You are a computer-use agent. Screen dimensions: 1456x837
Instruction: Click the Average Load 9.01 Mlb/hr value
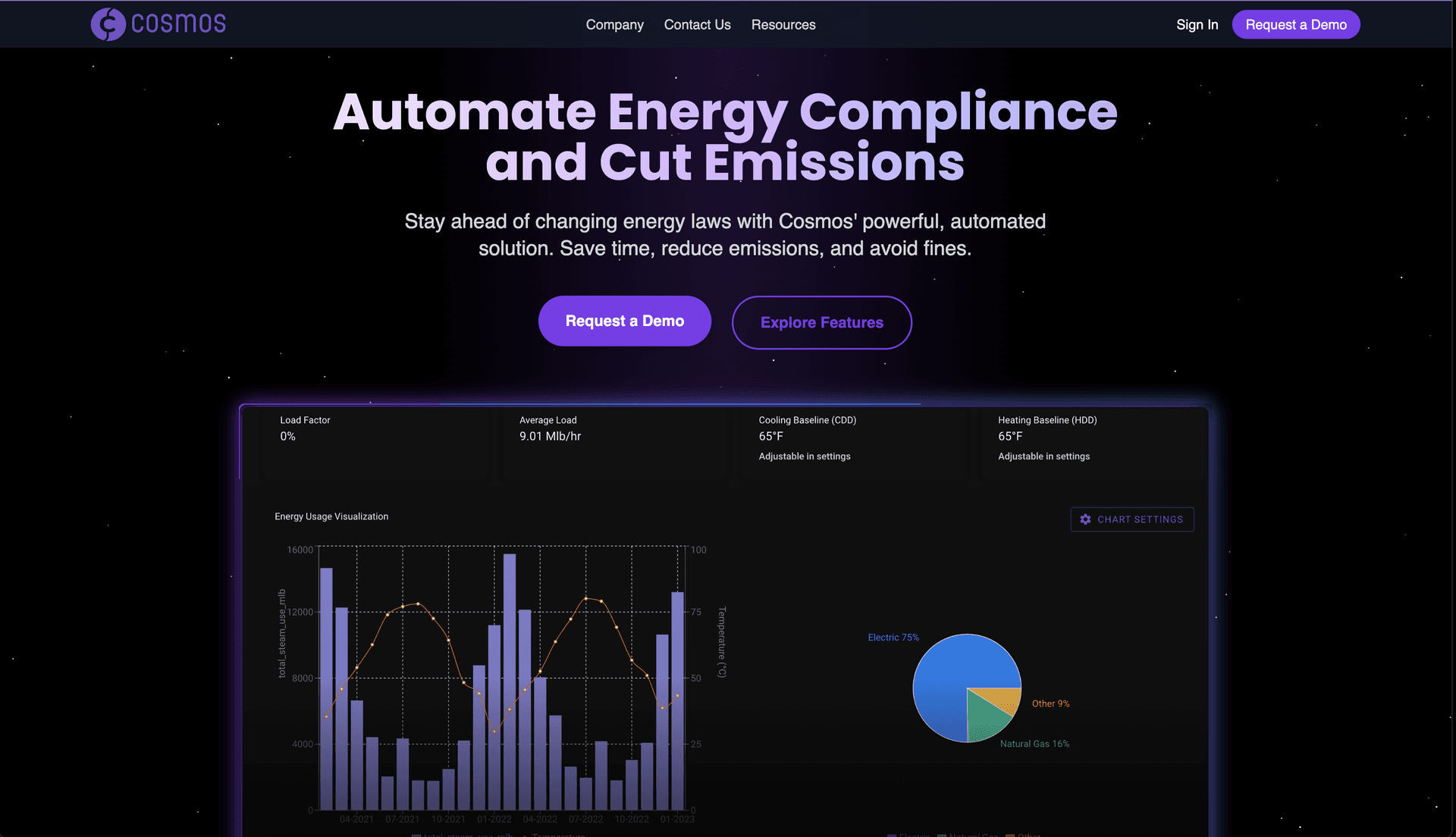point(550,436)
